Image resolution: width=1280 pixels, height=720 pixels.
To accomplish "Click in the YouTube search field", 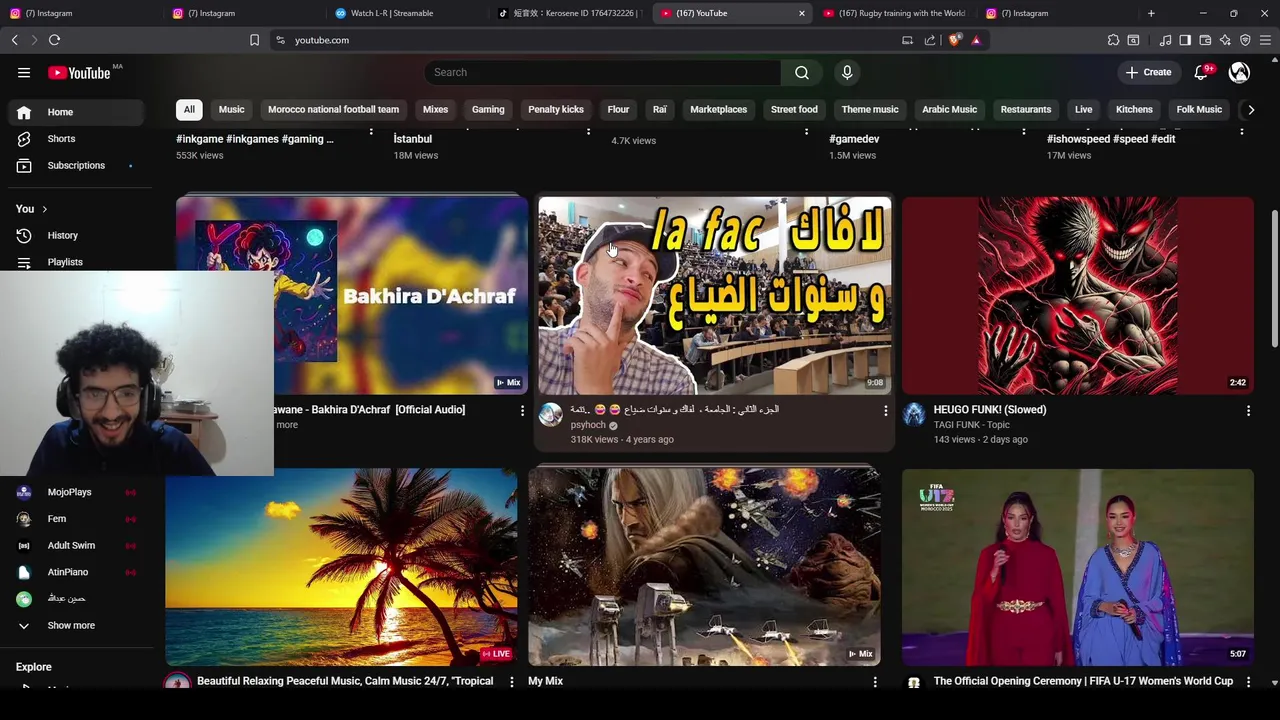I will [602, 72].
